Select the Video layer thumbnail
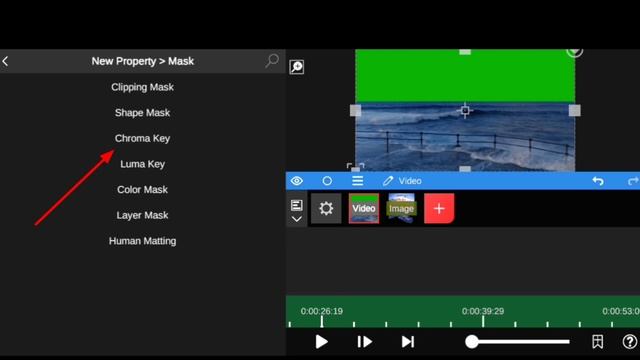The image size is (640, 360). 364,209
